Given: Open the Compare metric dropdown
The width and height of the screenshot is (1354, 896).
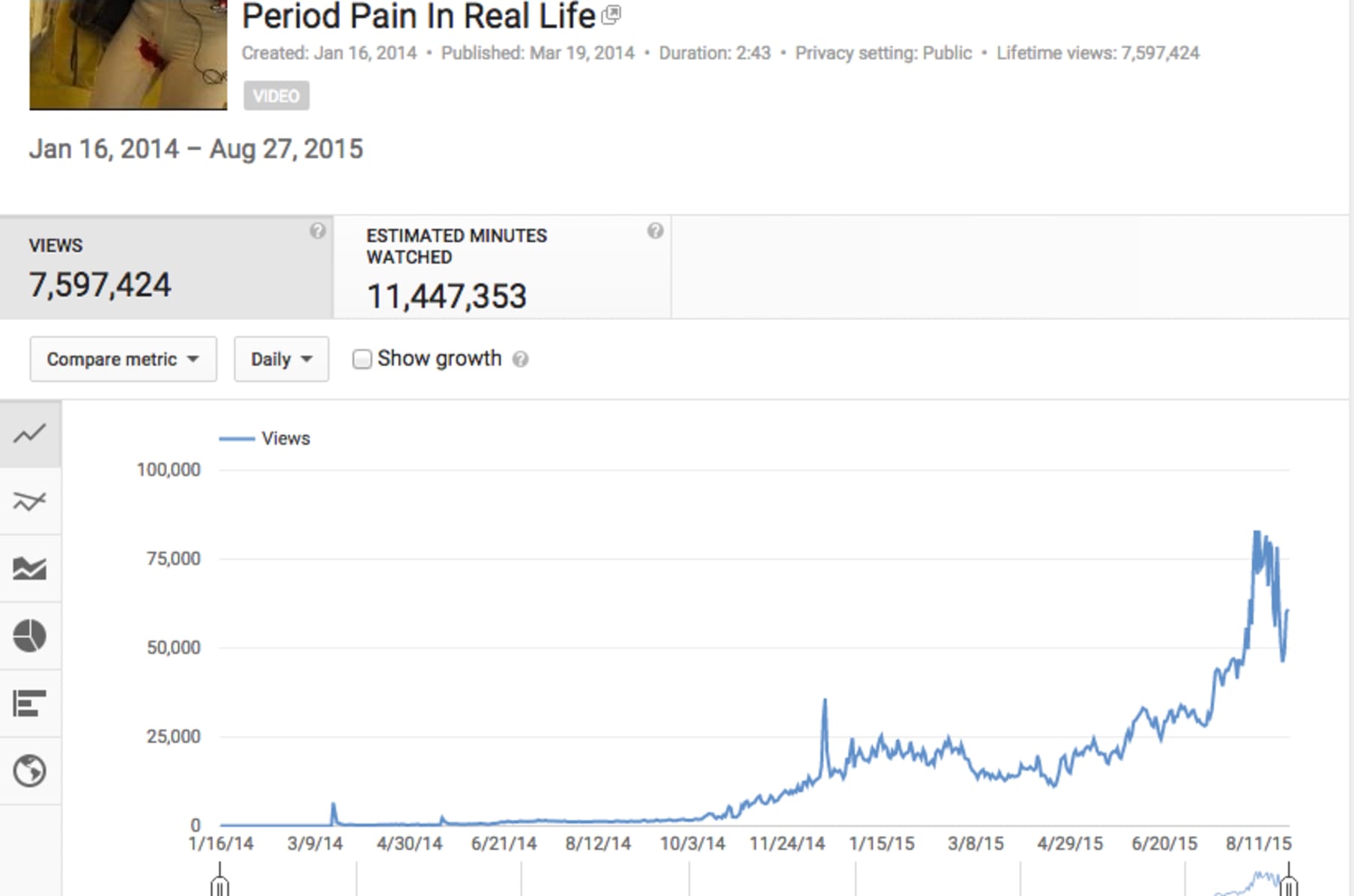Looking at the screenshot, I should [x=124, y=360].
